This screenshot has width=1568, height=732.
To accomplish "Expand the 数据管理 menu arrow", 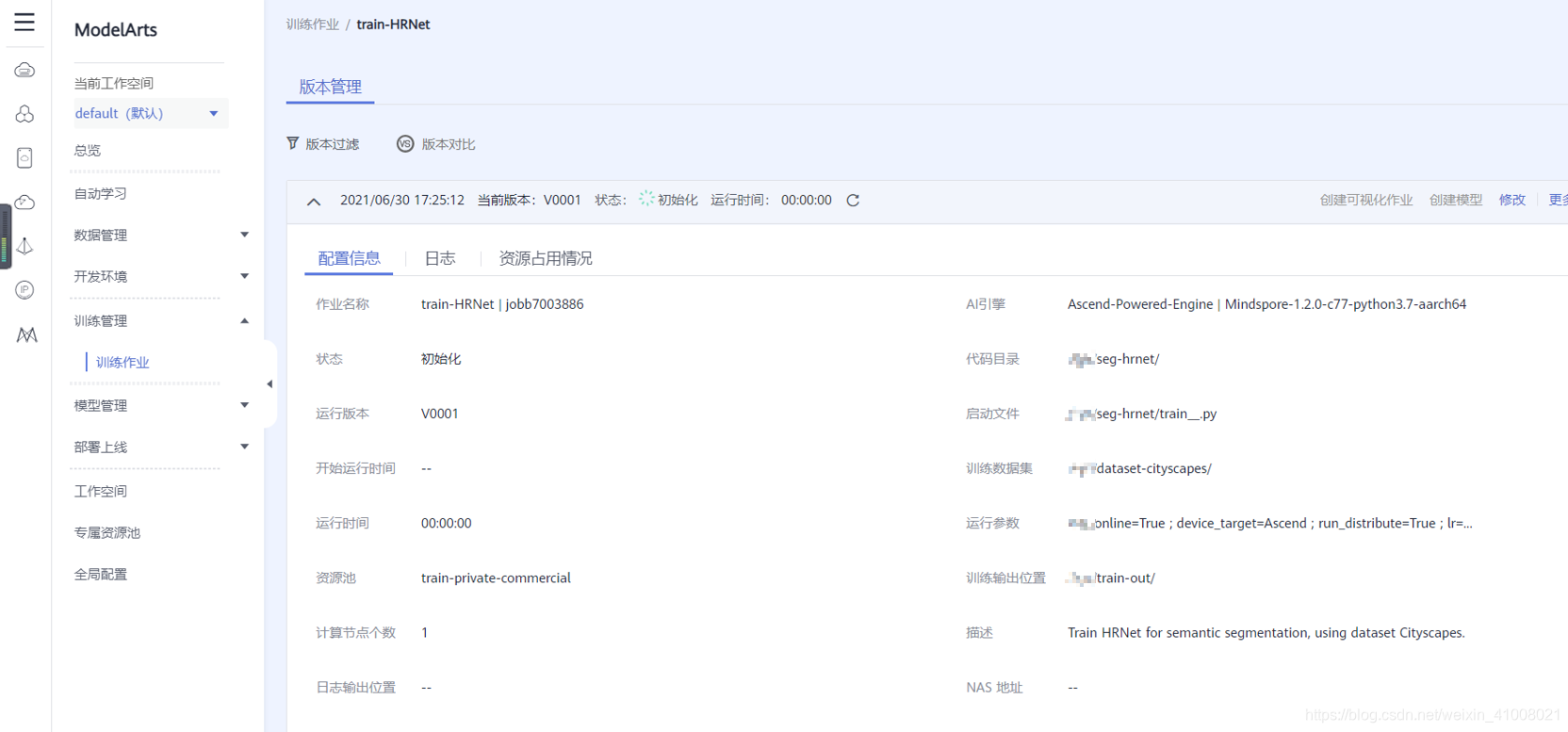I will [244, 235].
